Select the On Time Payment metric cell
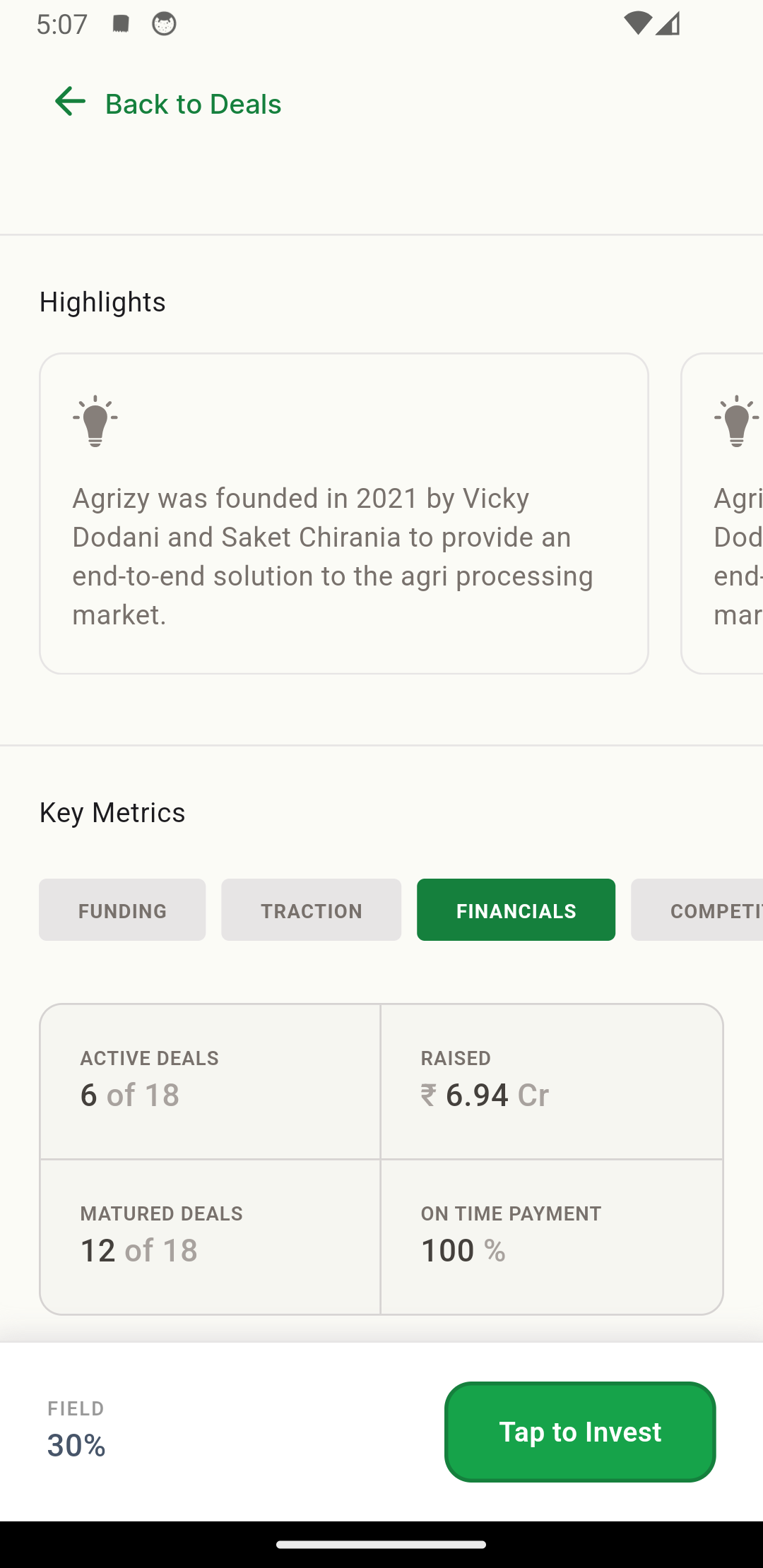Viewport: 763px width, 1568px height. [552, 1237]
